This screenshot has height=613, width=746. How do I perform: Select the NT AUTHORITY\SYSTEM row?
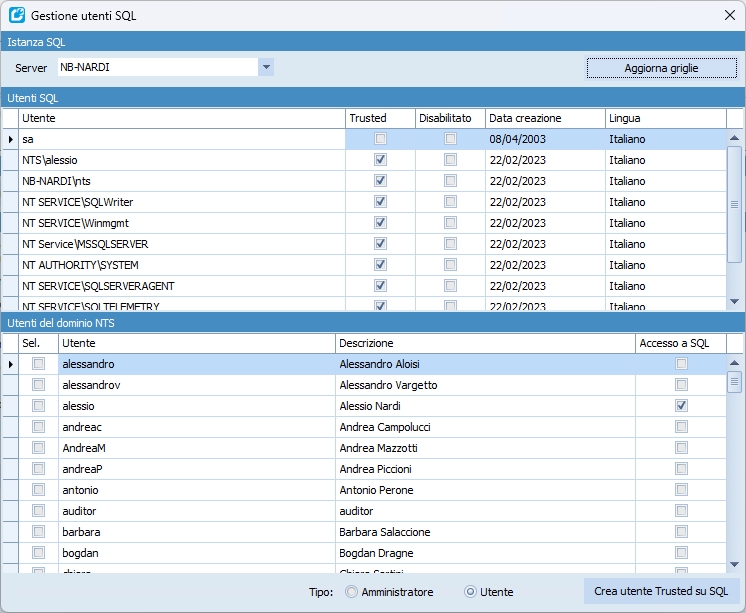pos(180,265)
